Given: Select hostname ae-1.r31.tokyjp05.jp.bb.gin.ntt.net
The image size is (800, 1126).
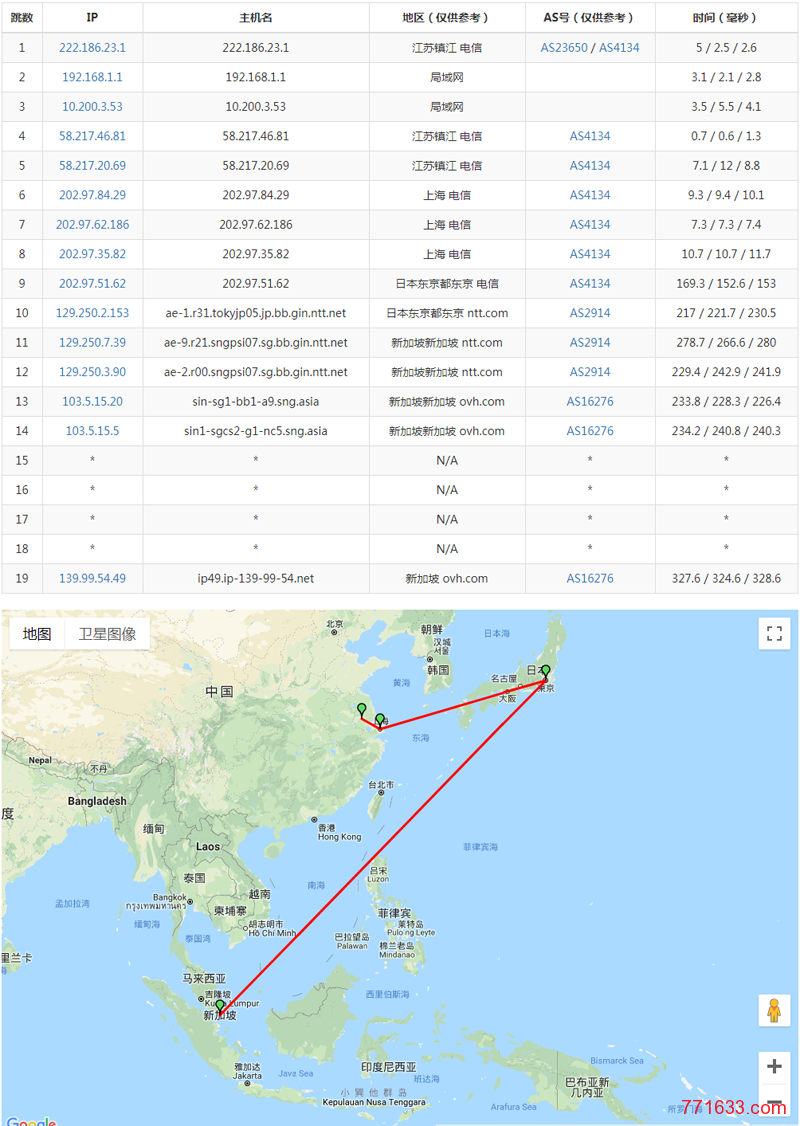Looking at the screenshot, I should 256,313.
